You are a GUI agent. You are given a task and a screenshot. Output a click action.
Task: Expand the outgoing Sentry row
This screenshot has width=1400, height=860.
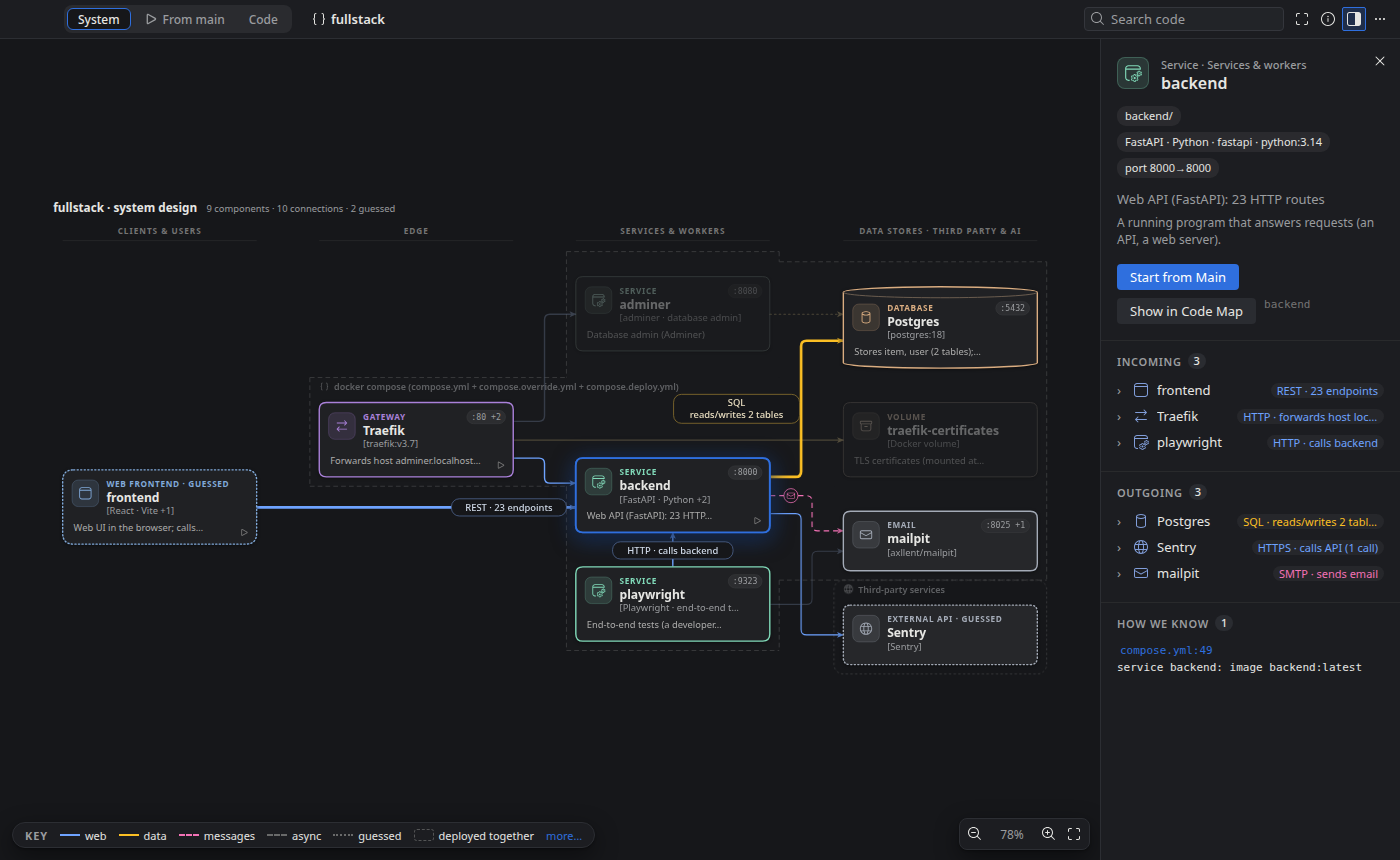click(1250, 548)
